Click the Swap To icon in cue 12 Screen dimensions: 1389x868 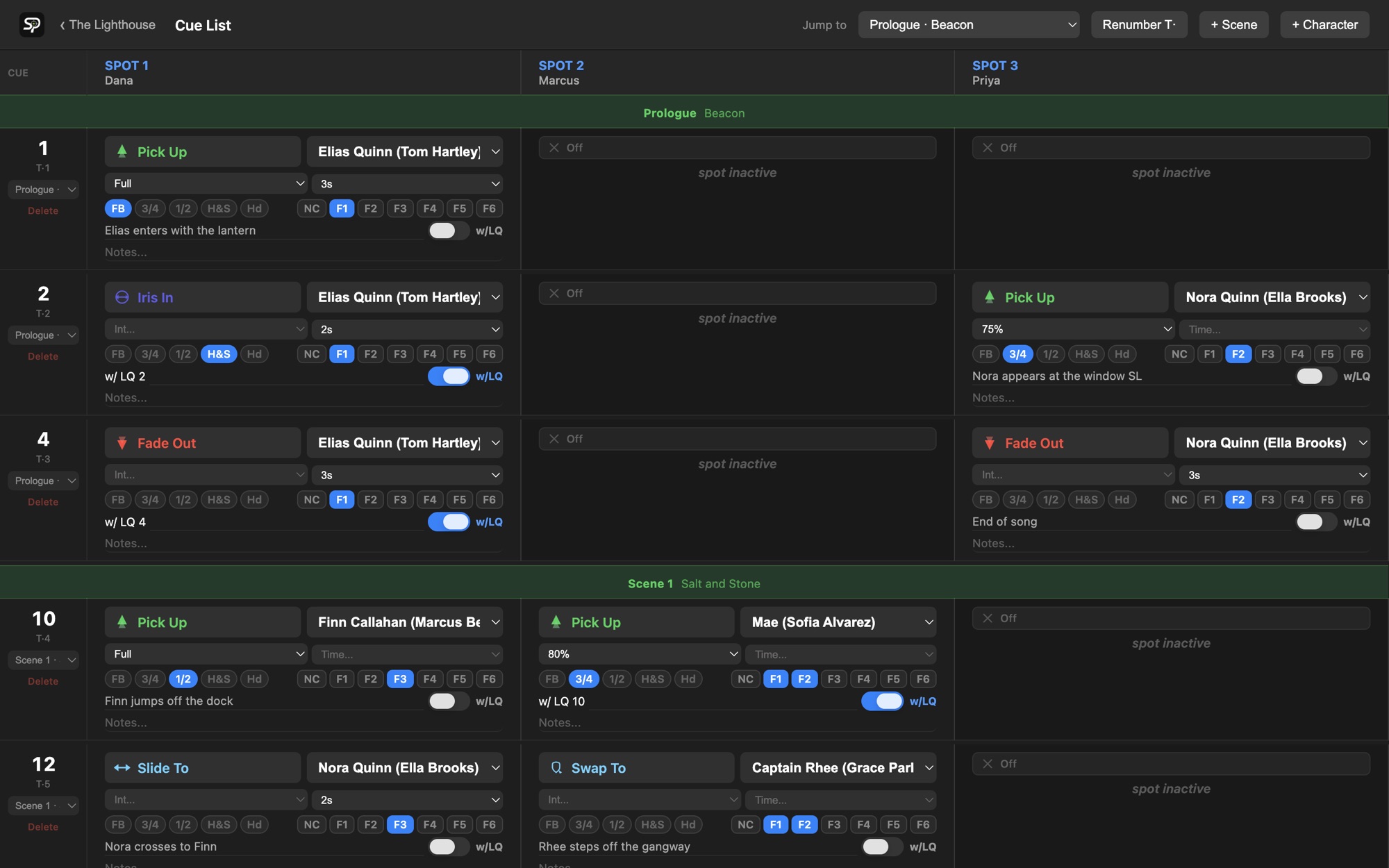click(556, 768)
